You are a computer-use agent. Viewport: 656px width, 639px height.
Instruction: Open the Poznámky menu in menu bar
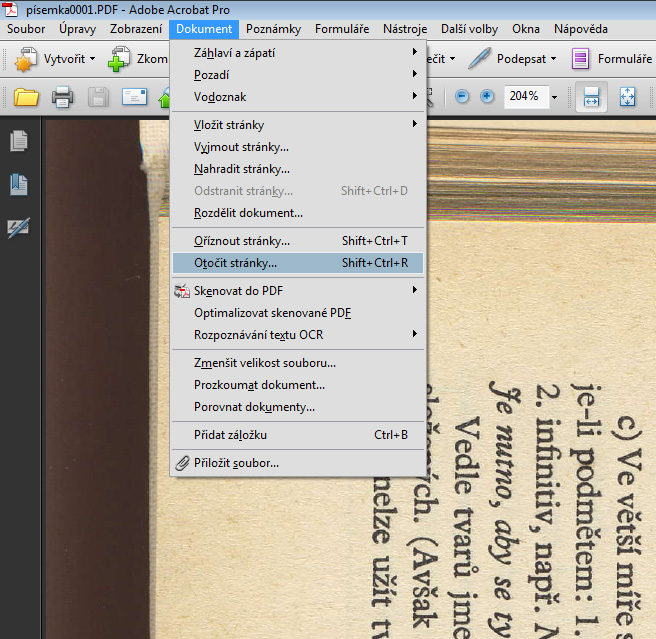pos(273,29)
